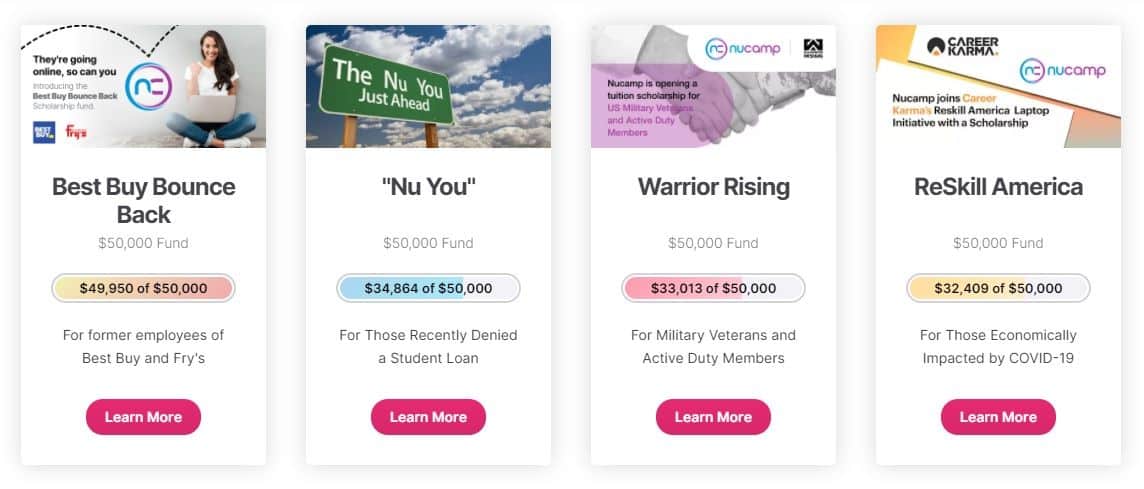Viewport: 1144px width, 489px height.
Task: Click the $49,950 of $50,000 progress bar
Action: click(x=143, y=288)
